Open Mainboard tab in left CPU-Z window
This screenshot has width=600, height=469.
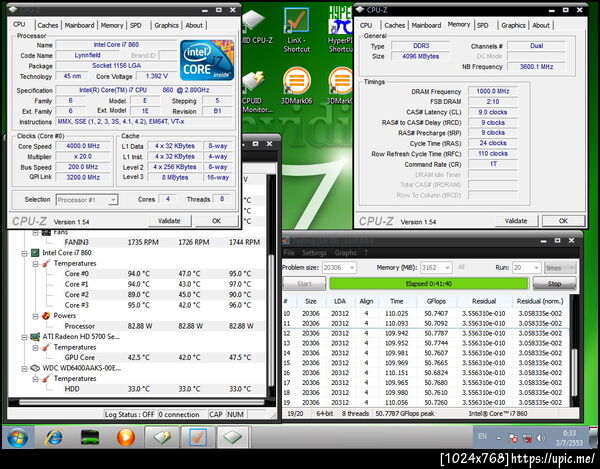click(x=79, y=25)
